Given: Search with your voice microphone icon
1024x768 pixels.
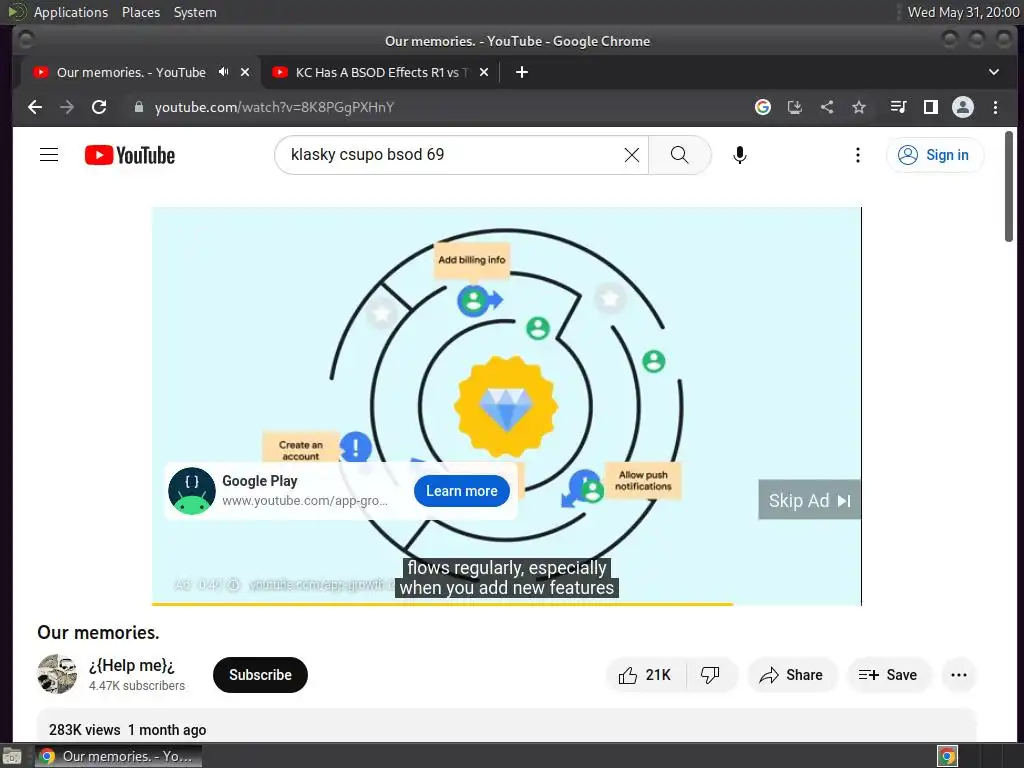Looking at the screenshot, I should [739, 155].
